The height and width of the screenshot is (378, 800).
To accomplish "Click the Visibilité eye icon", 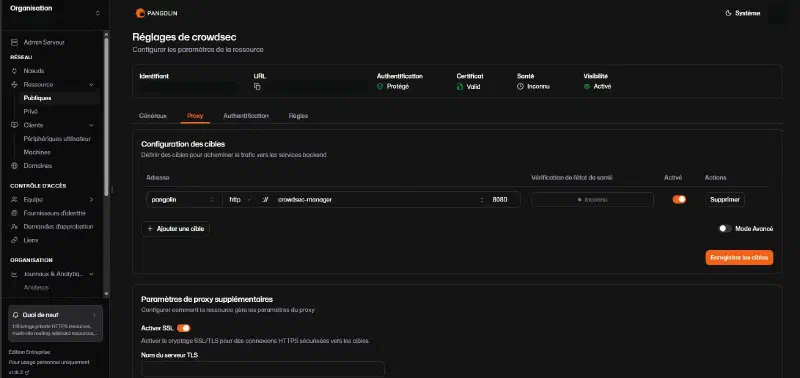I will tap(587, 87).
